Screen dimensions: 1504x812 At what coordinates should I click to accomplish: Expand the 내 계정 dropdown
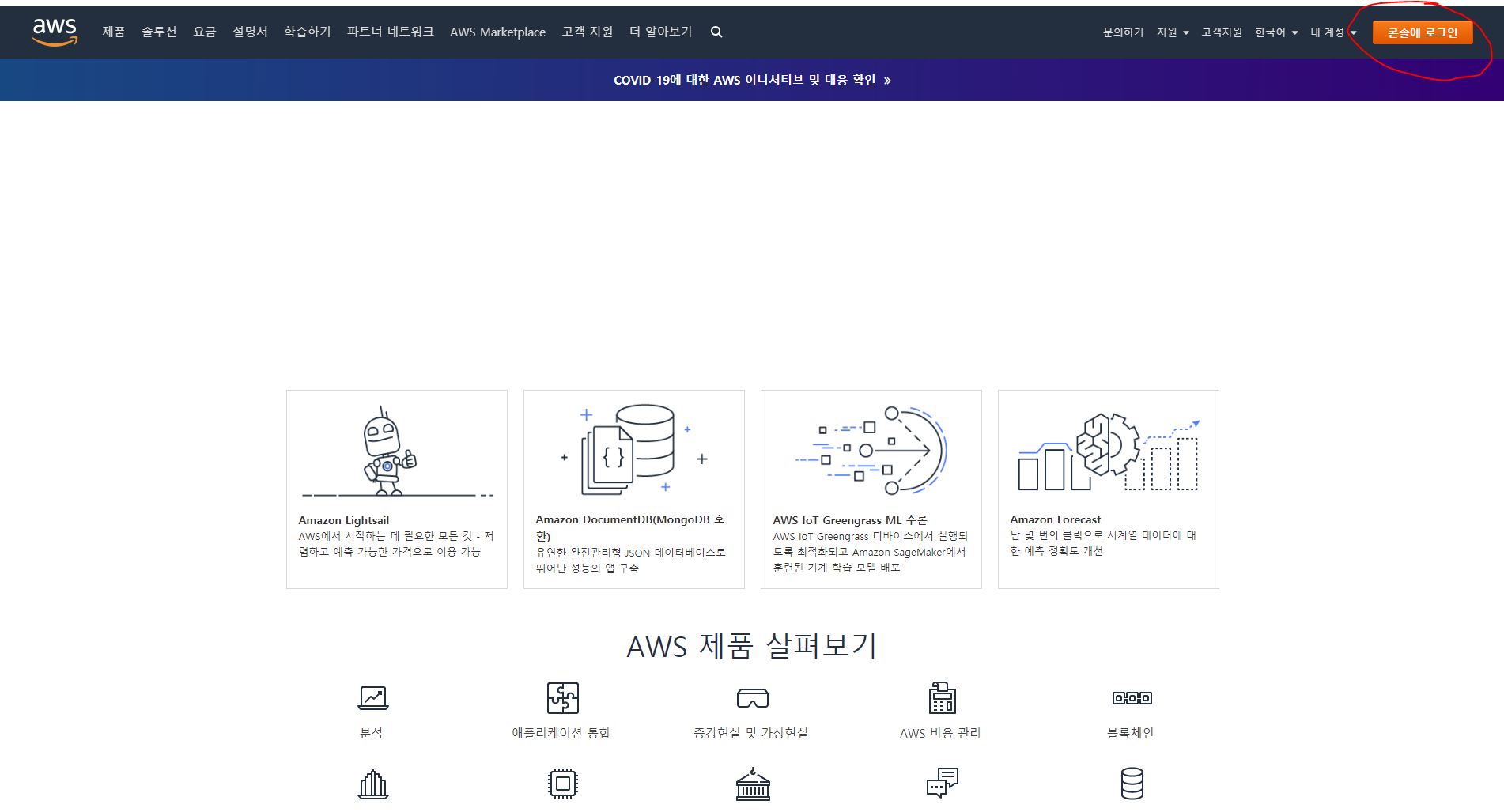[1333, 32]
